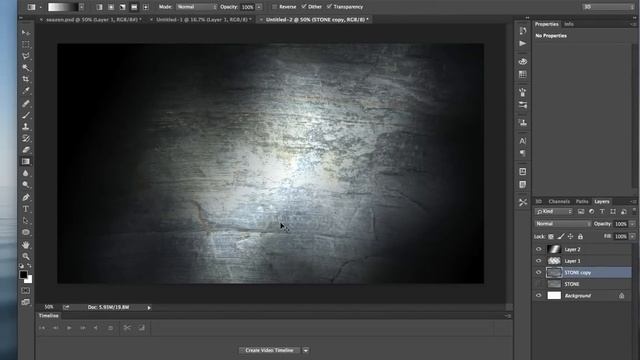Screen dimensions: 640x360
Task: Click the background color swatch
Action: 28,280
